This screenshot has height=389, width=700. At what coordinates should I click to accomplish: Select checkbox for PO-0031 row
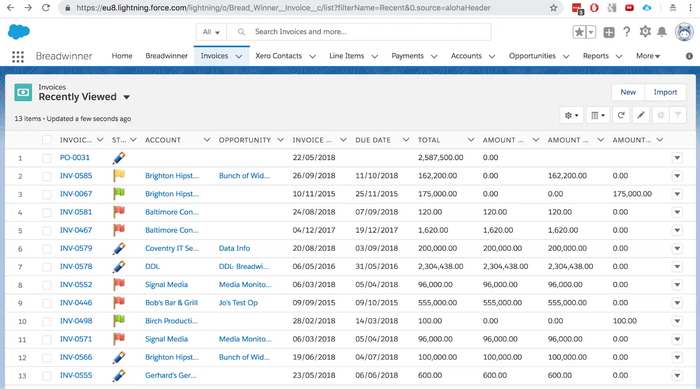pos(46,158)
